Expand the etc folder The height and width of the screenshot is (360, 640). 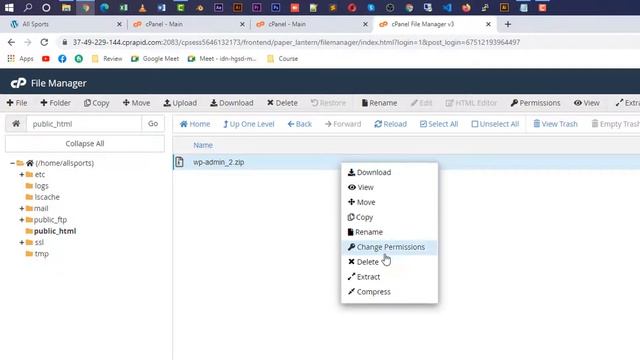click(22, 174)
